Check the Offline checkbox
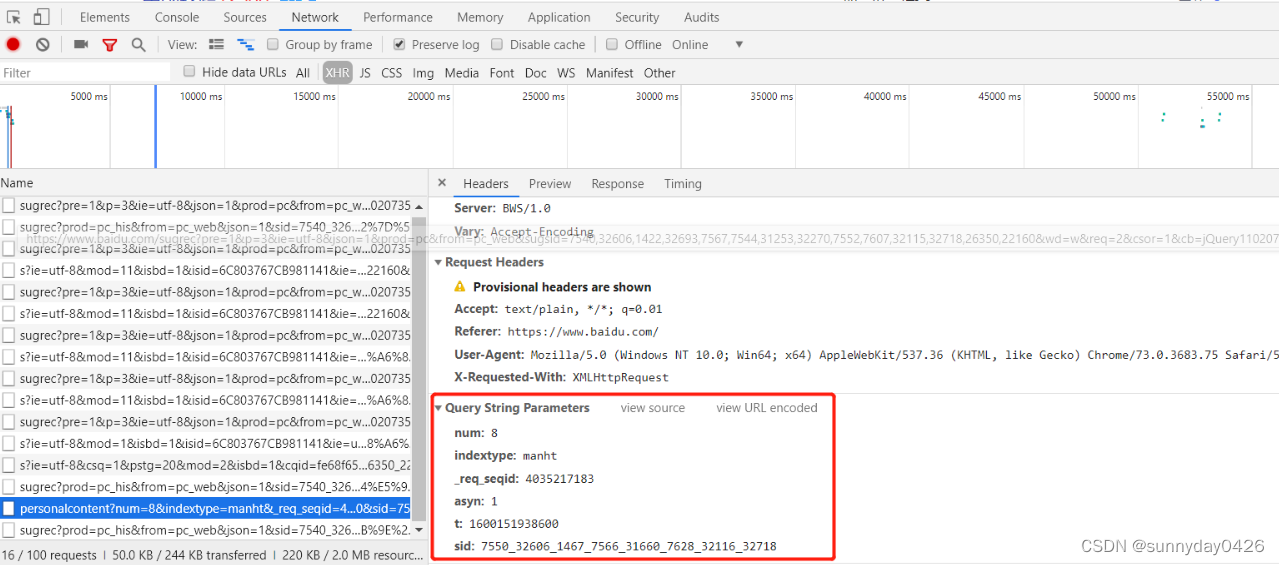This screenshot has height=565, width=1279. (612, 44)
